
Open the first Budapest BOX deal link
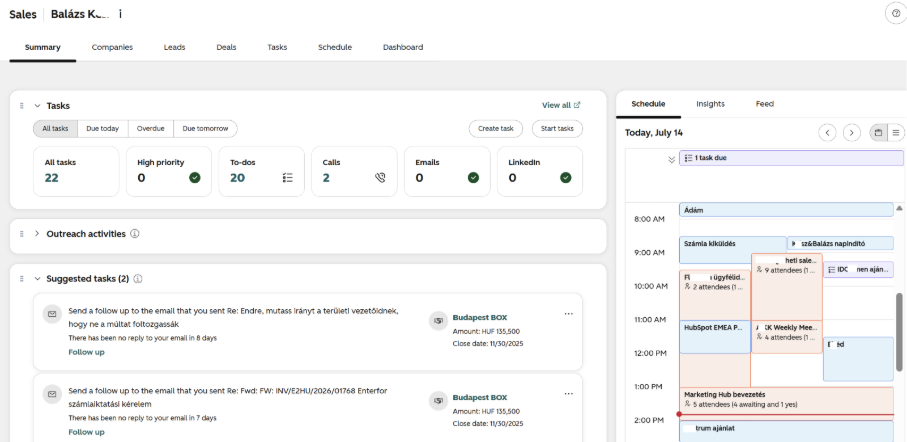(480, 317)
